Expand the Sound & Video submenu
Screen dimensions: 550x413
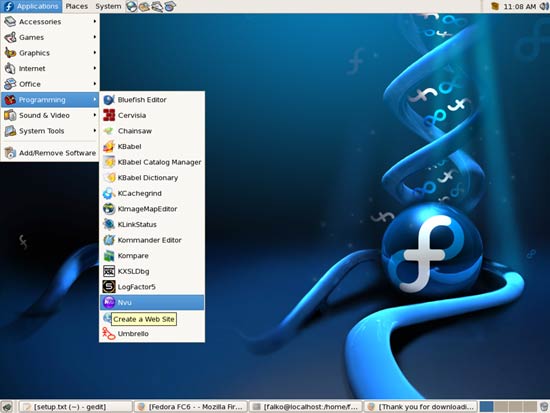click(50, 115)
